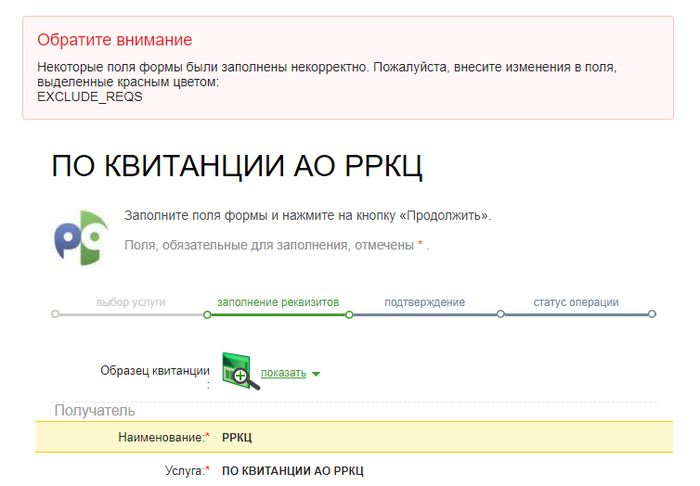700x486 pixels.
Task: Click the 'Обратите внимание' warning heading
Action: (115, 40)
